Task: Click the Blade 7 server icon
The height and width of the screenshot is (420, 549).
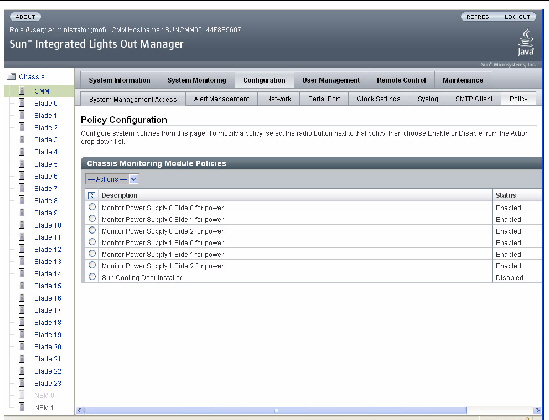Action: point(22,188)
